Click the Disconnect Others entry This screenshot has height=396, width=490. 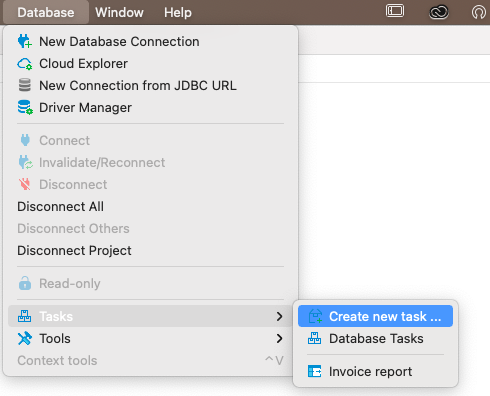tap(150, 228)
